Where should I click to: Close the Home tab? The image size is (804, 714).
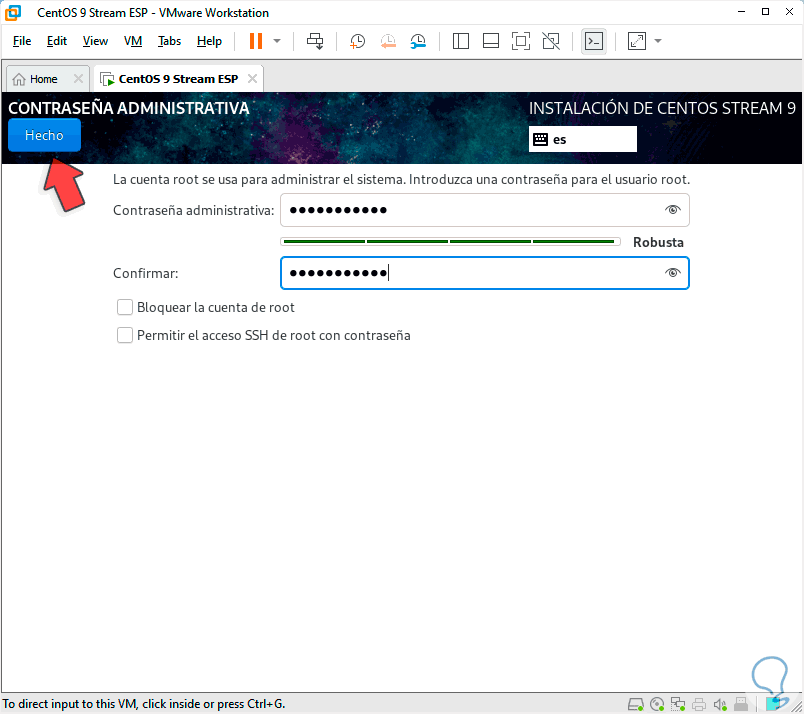[x=78, y=79]
